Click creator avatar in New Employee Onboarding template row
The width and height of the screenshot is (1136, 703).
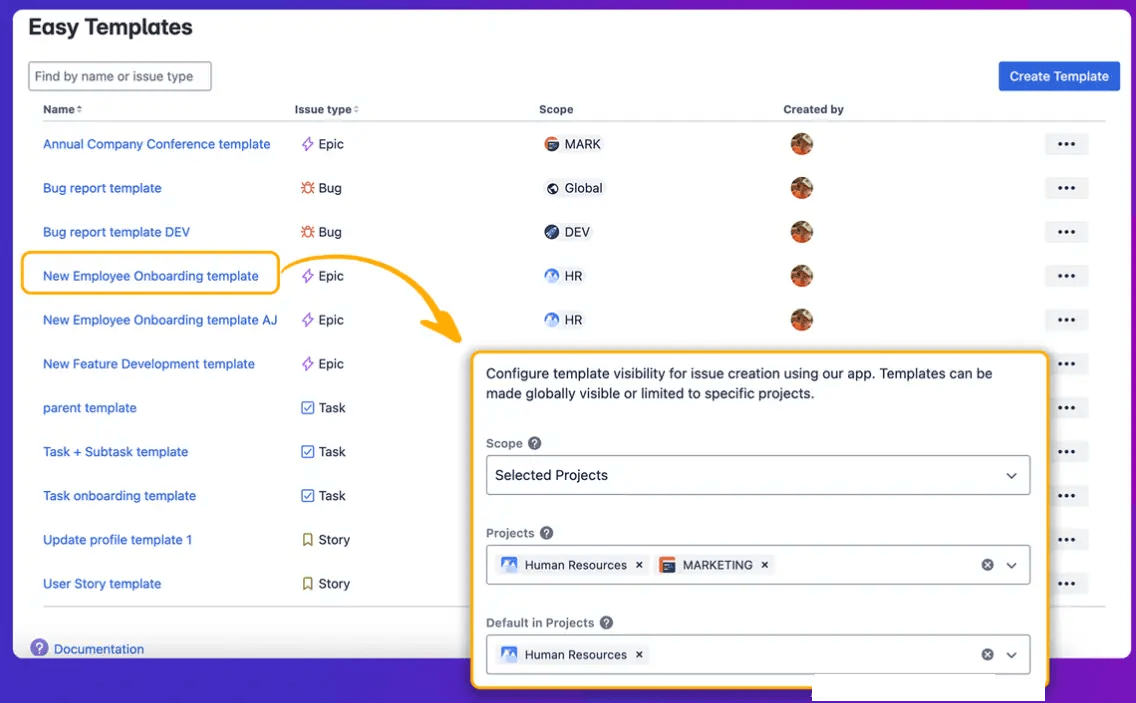(801, 276)
